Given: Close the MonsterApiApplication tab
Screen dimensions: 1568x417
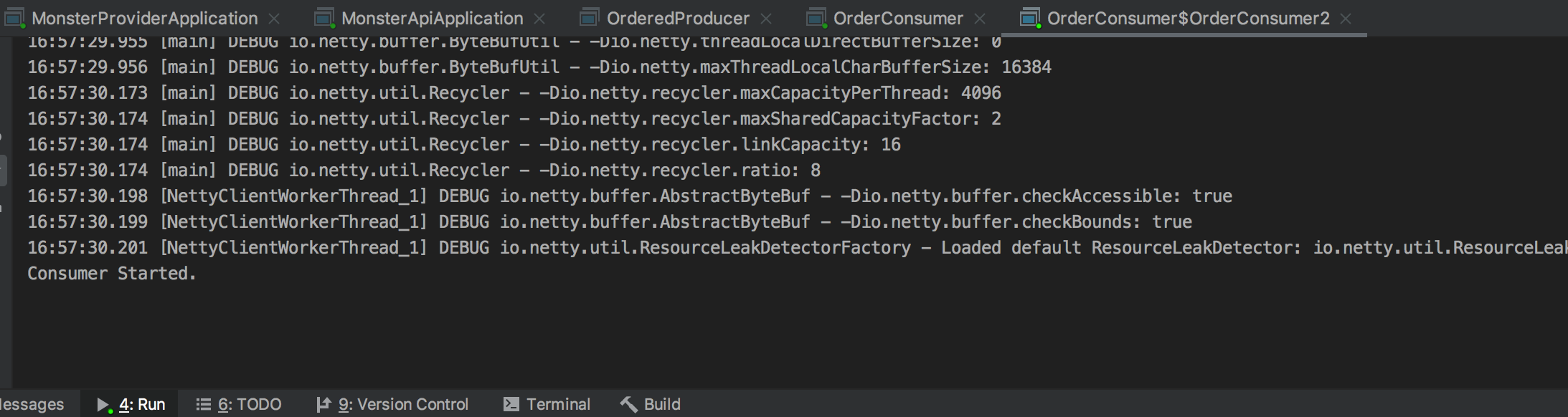Looking at the screenshot, I should [x=540, y=19].
